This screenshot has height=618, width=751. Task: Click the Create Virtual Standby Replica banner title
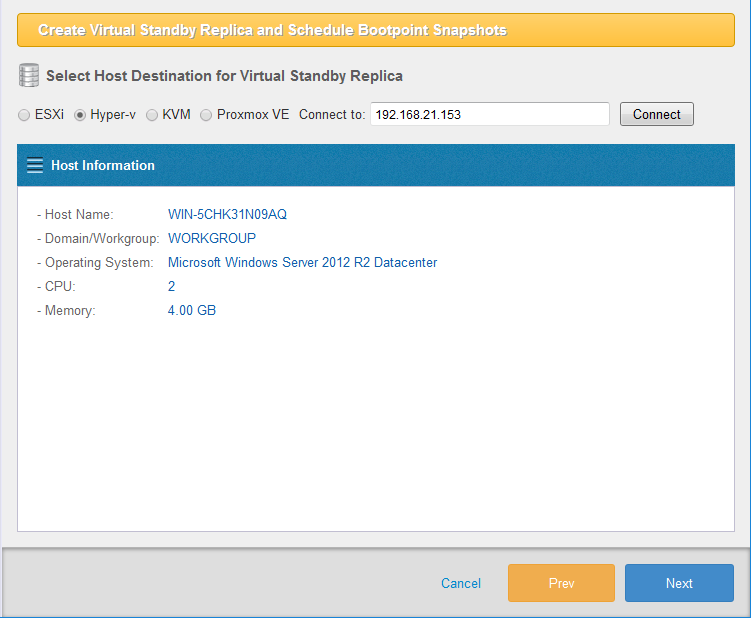[x=273, y=30]
